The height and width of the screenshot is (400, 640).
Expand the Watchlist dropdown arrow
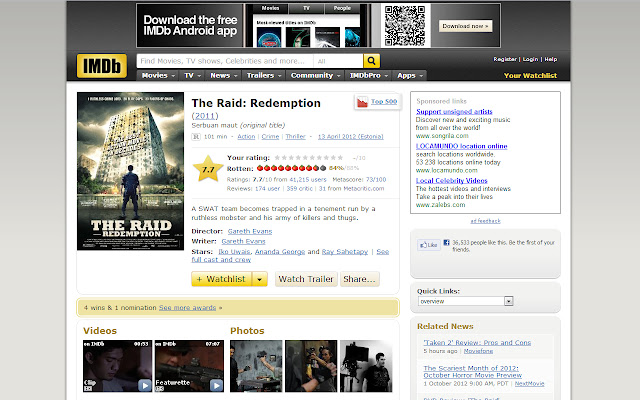click(x=260, y=279)
